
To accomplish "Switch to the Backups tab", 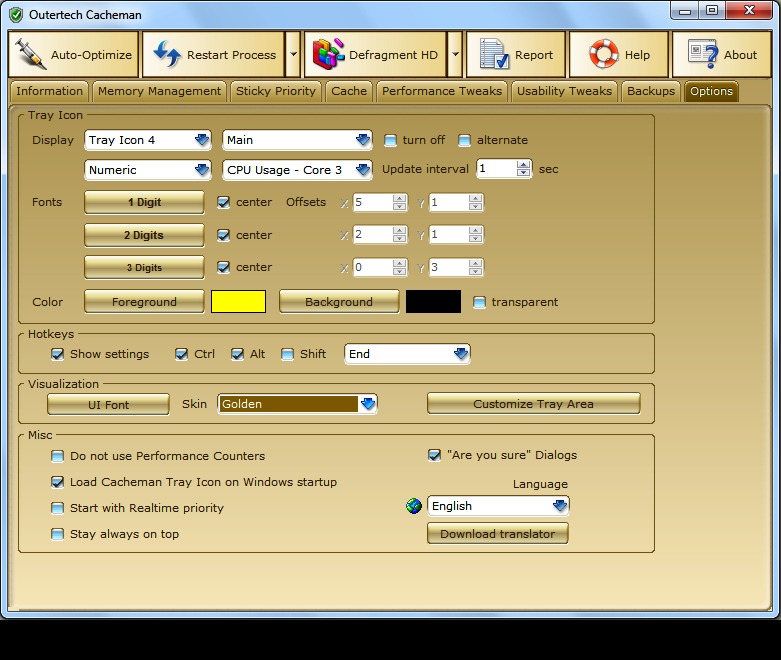I will coord(651,91).
